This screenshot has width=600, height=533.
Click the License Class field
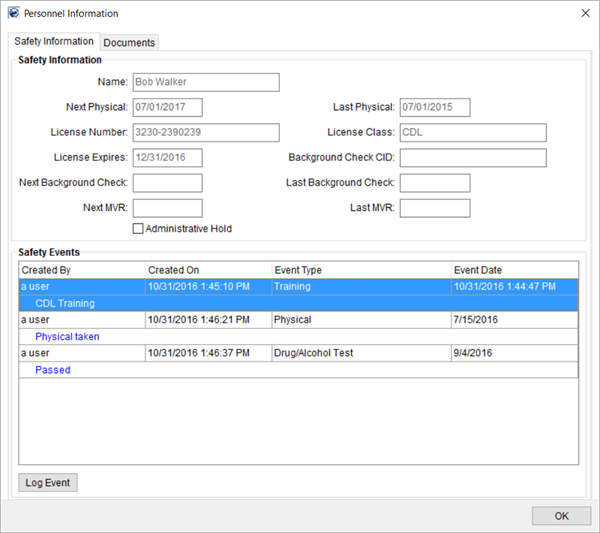(472, 133)
